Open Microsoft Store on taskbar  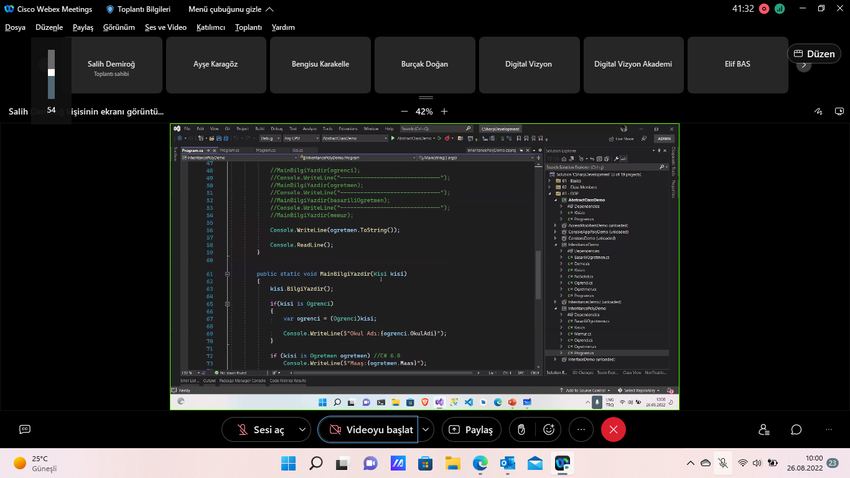(425, 463)
